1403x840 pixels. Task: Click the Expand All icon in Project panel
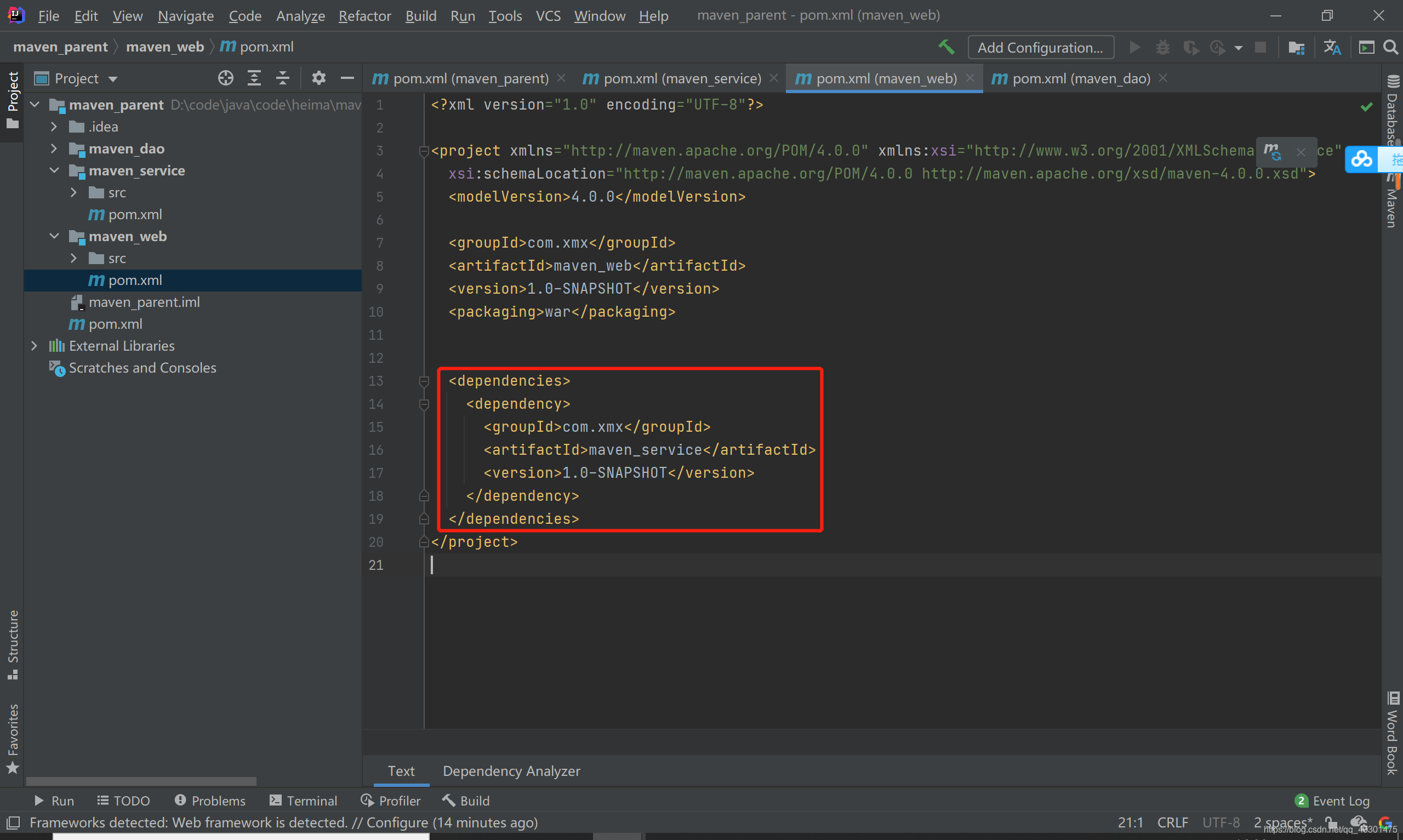254,78
